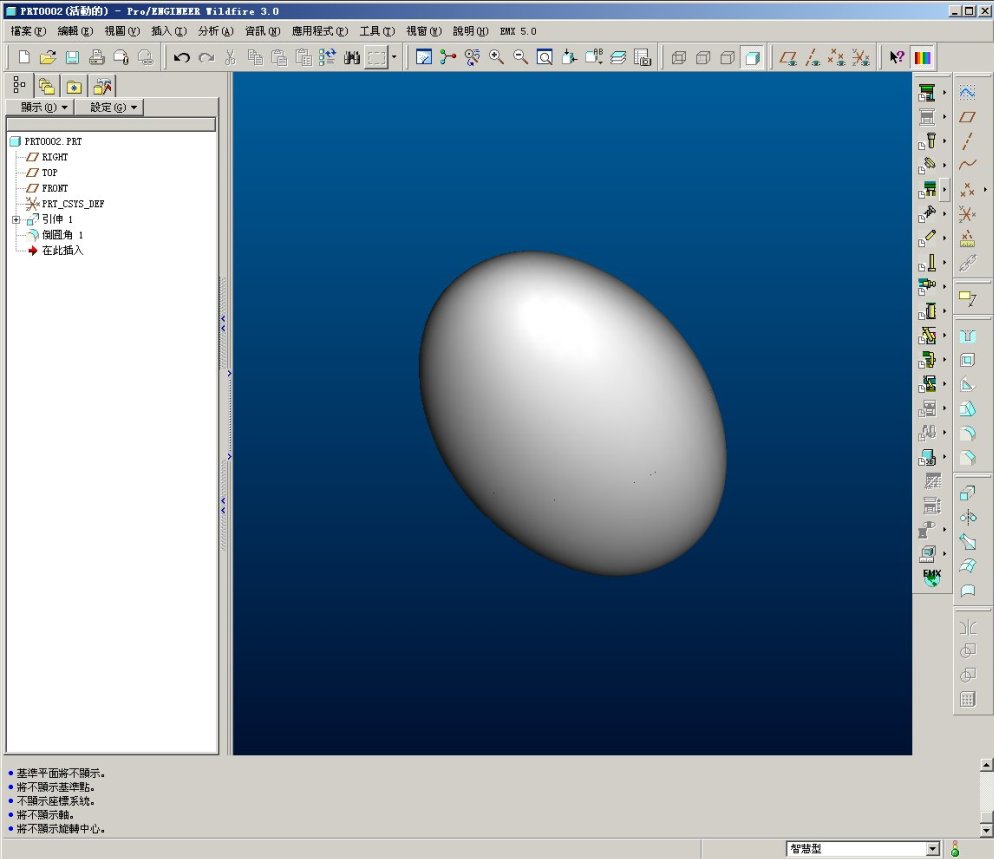The image size is (994, 859).
Task: Open the 檔案 menu
Action: (28, 31)
